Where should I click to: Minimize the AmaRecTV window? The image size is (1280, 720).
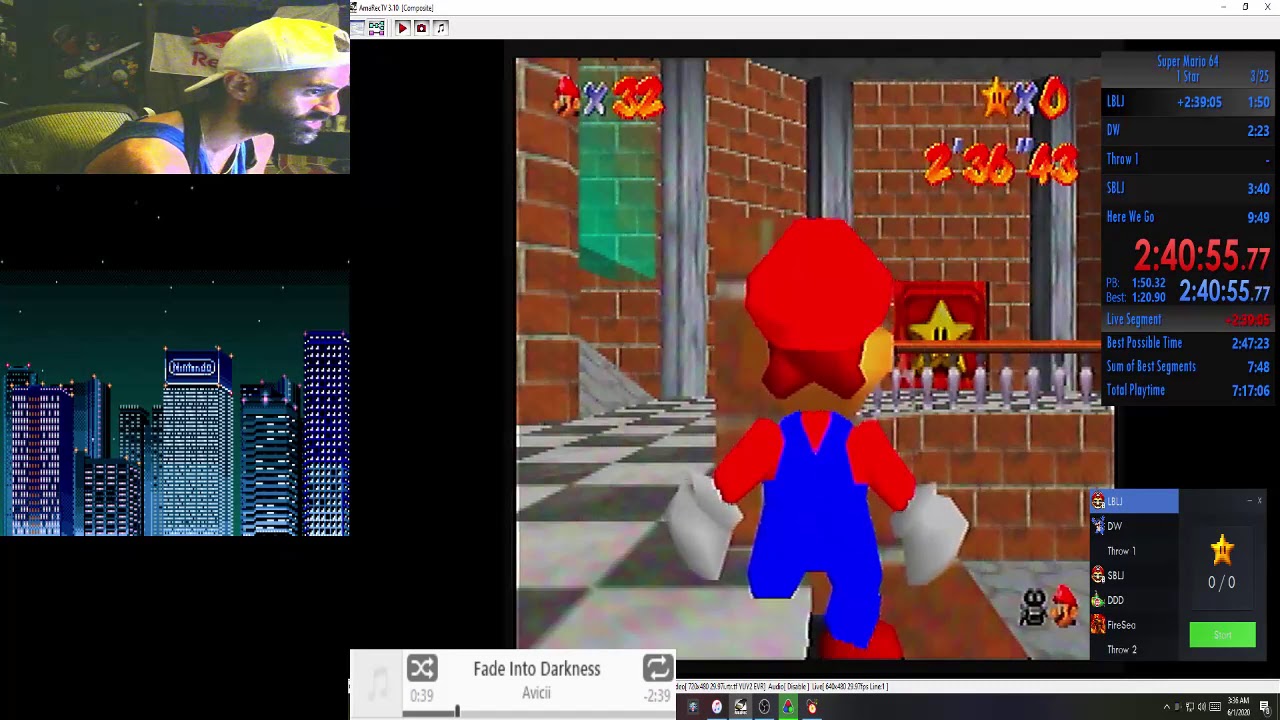click(x=1223, y=7)
